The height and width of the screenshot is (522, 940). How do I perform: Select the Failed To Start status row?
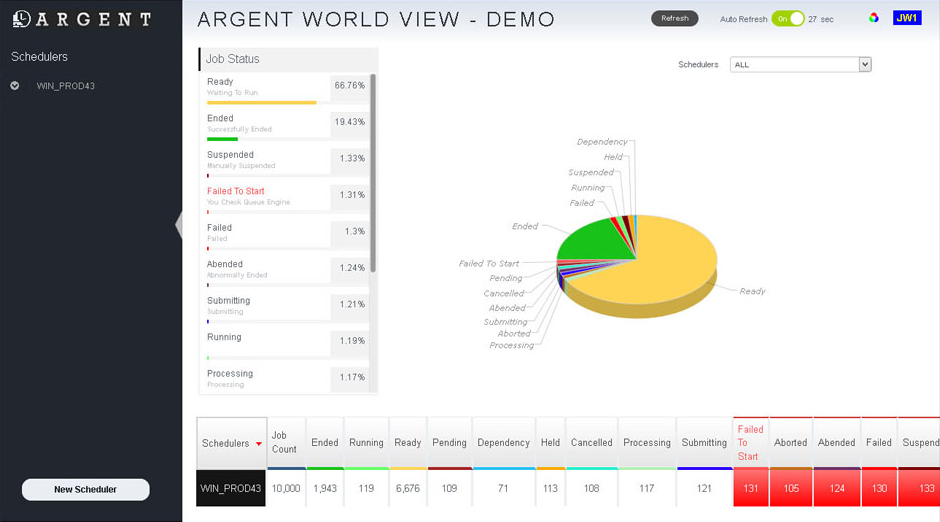click(x=265, y=196)
